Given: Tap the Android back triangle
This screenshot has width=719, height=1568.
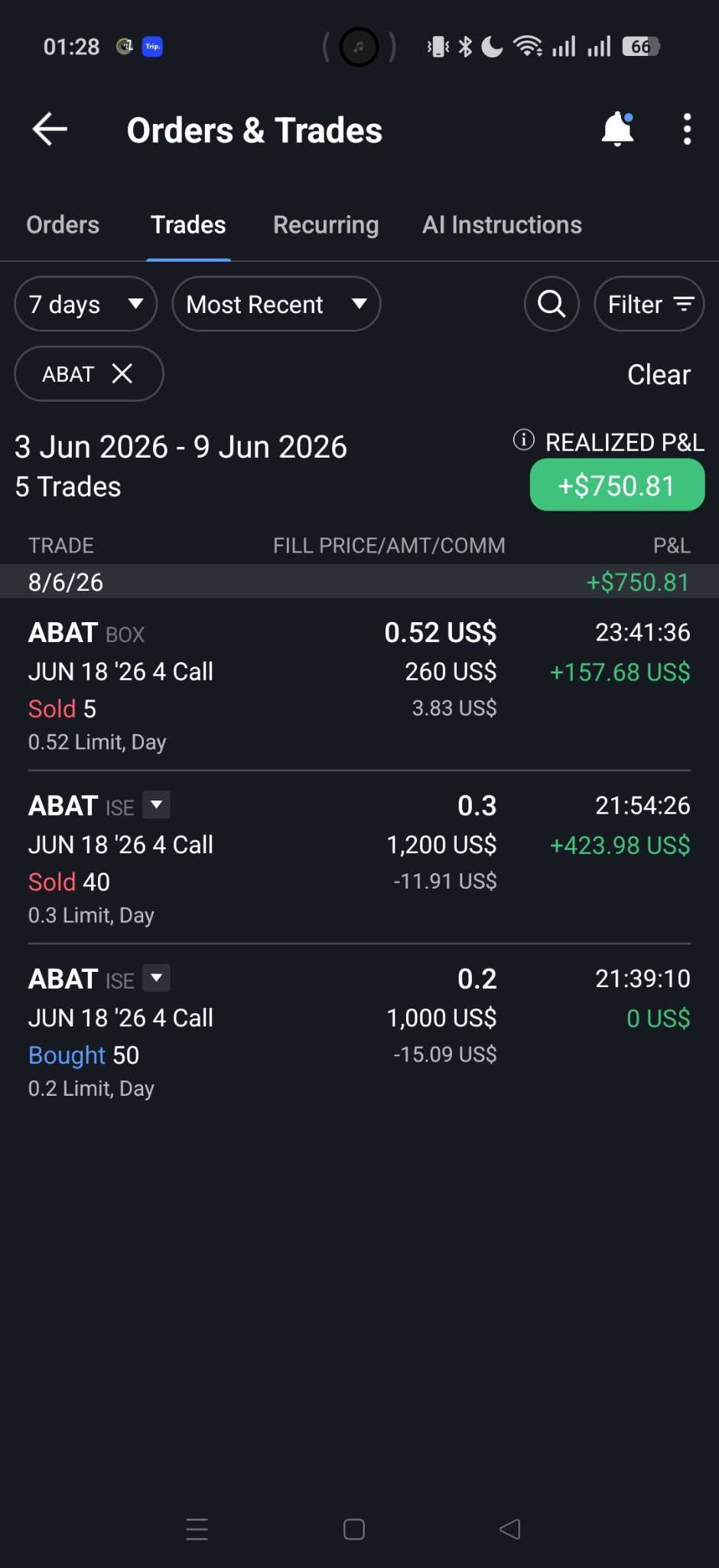Looking at the screenshot, I should (x=510, y=1529).
